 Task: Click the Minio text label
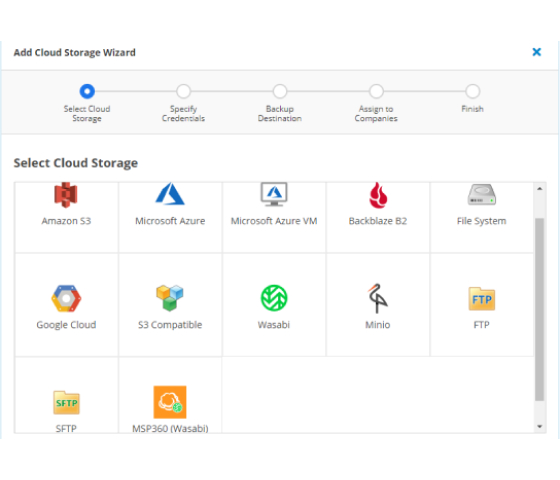pos(378,325)
